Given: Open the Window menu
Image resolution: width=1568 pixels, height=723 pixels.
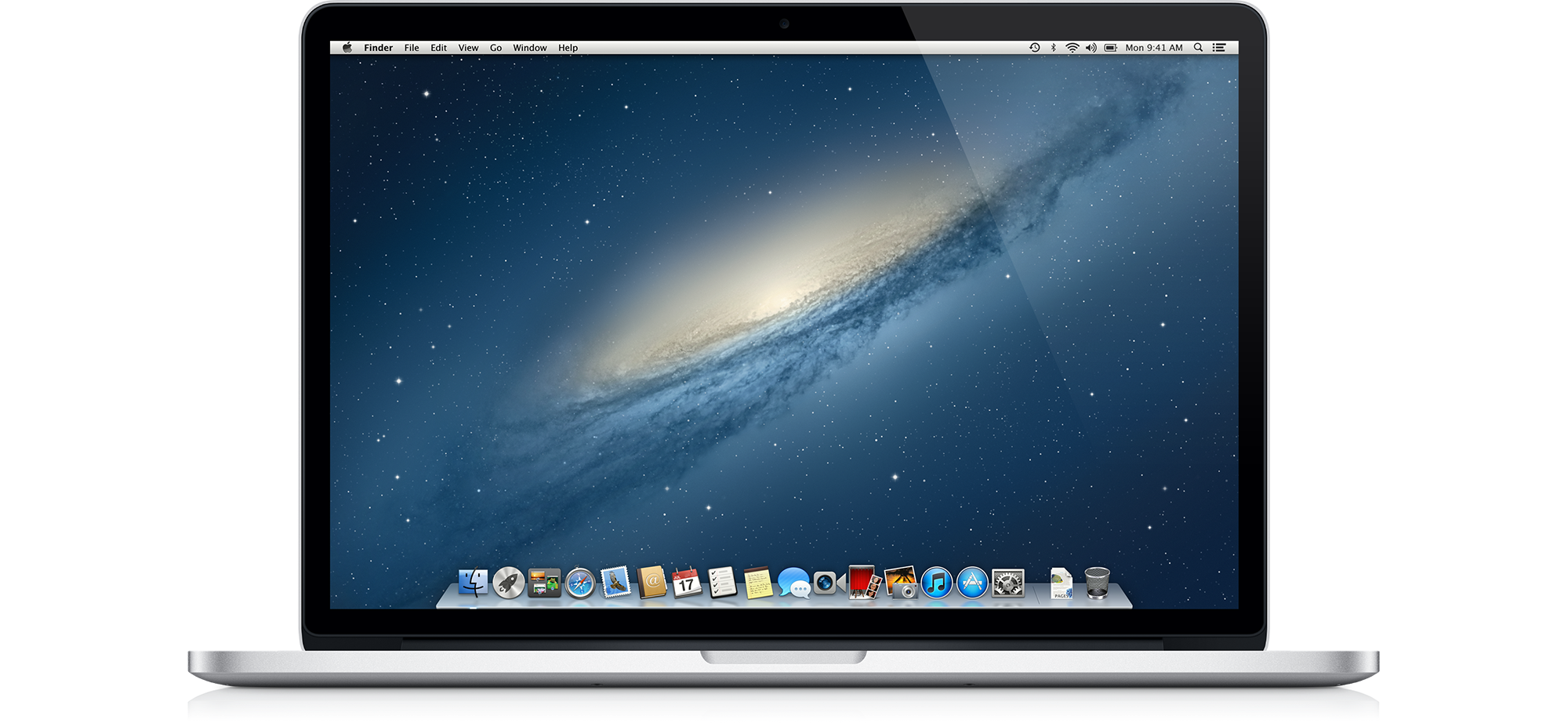Looking at the screenshot, I should 530,48.
